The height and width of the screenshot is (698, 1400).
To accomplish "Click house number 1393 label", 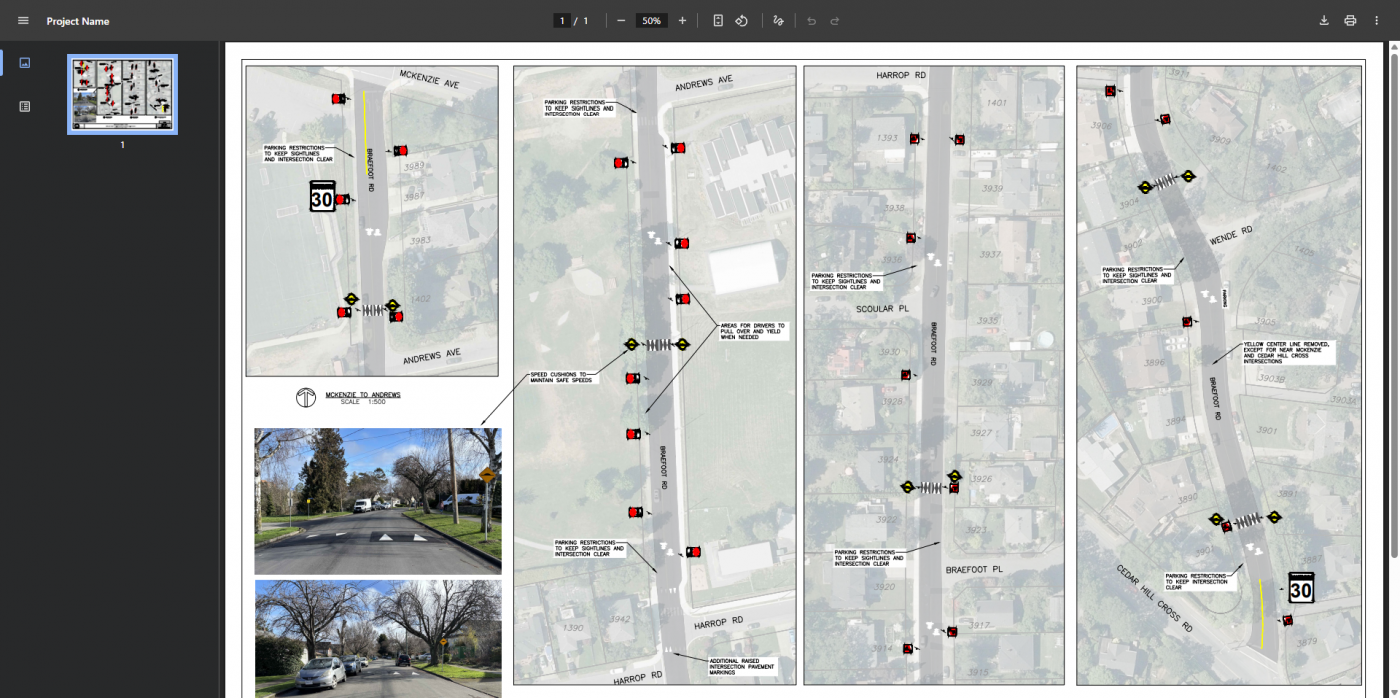I will 887,138.
